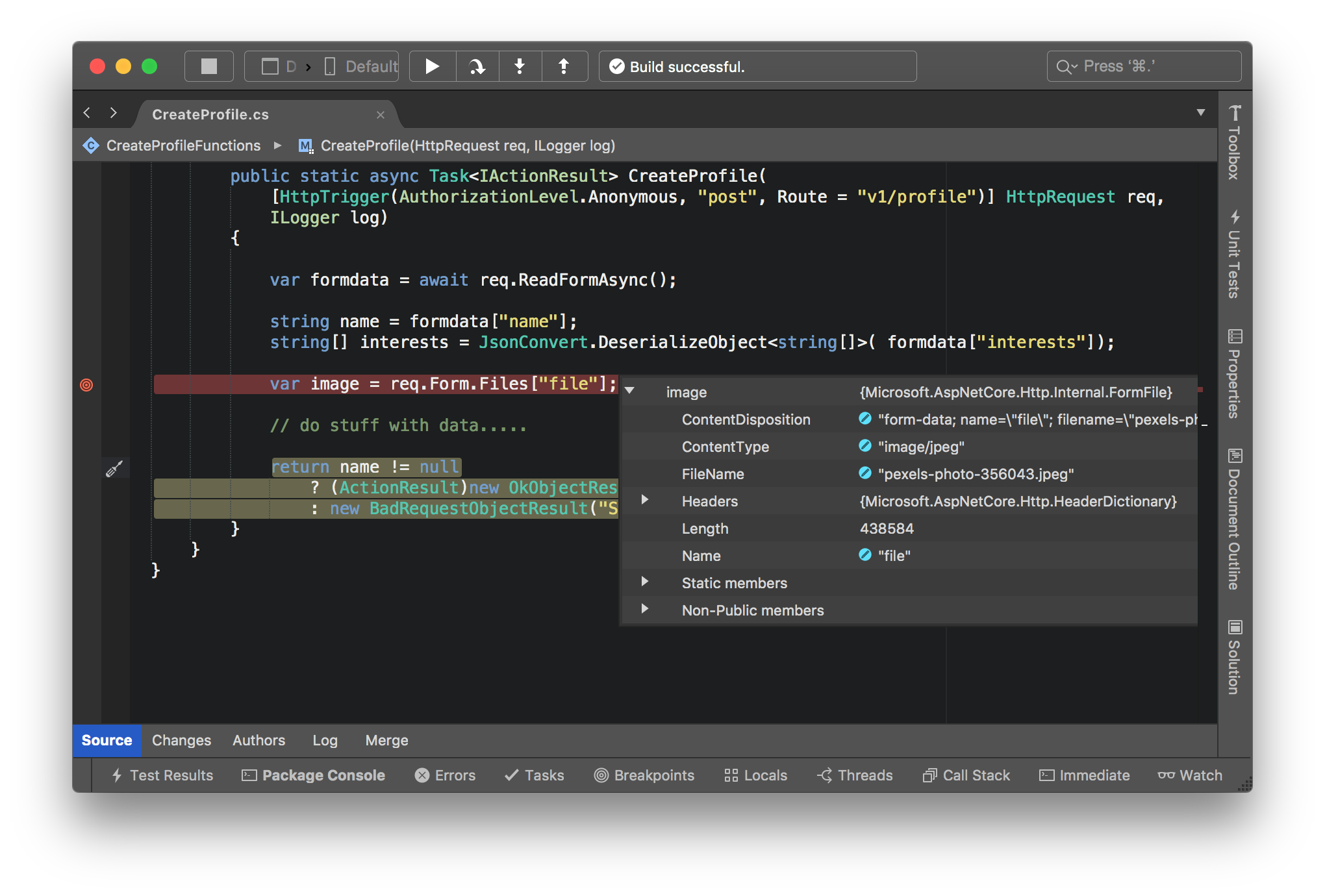Click the quick fix screwdriver icon in gutter
This screenshot has width=1325, height=896.
(x=114, y=468)
